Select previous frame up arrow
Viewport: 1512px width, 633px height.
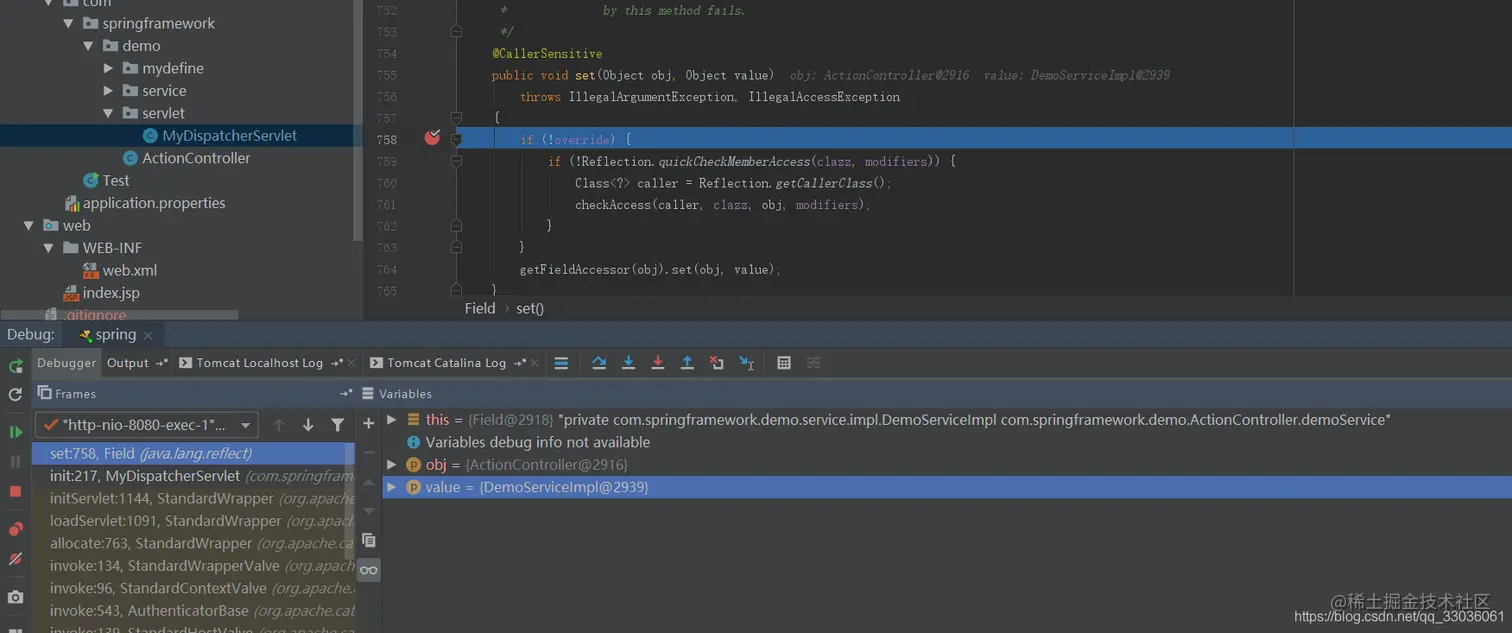tap(279, 425)
